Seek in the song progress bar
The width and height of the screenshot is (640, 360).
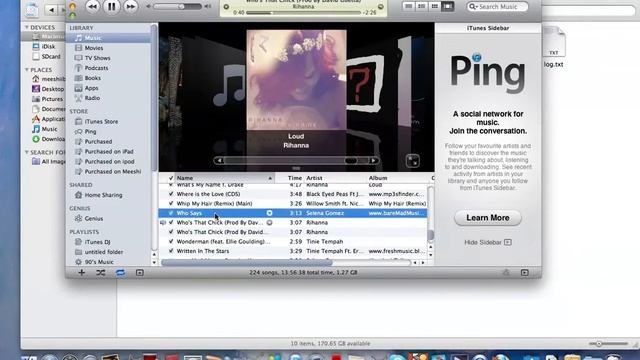[303, 13]
